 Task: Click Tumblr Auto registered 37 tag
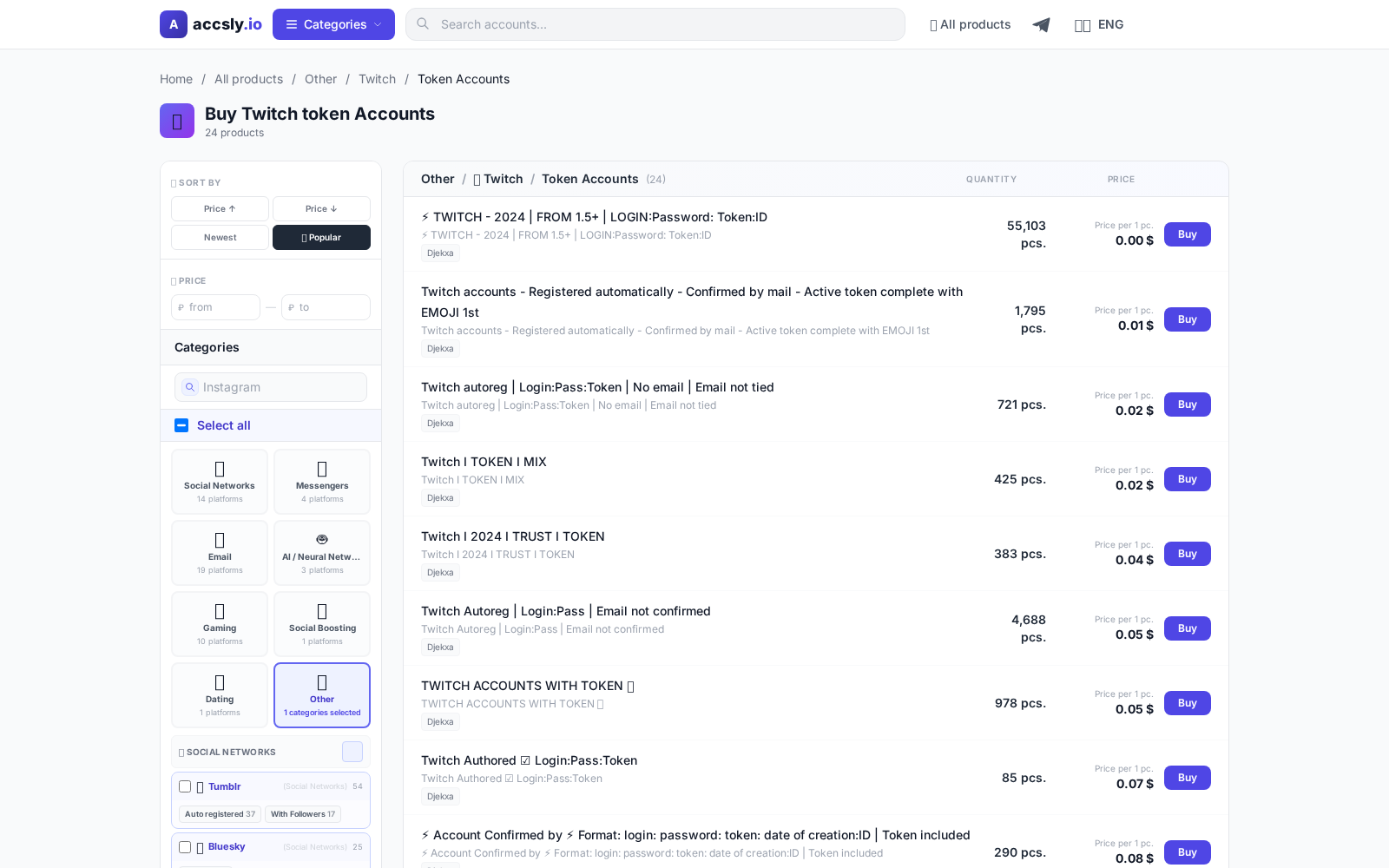220,814
